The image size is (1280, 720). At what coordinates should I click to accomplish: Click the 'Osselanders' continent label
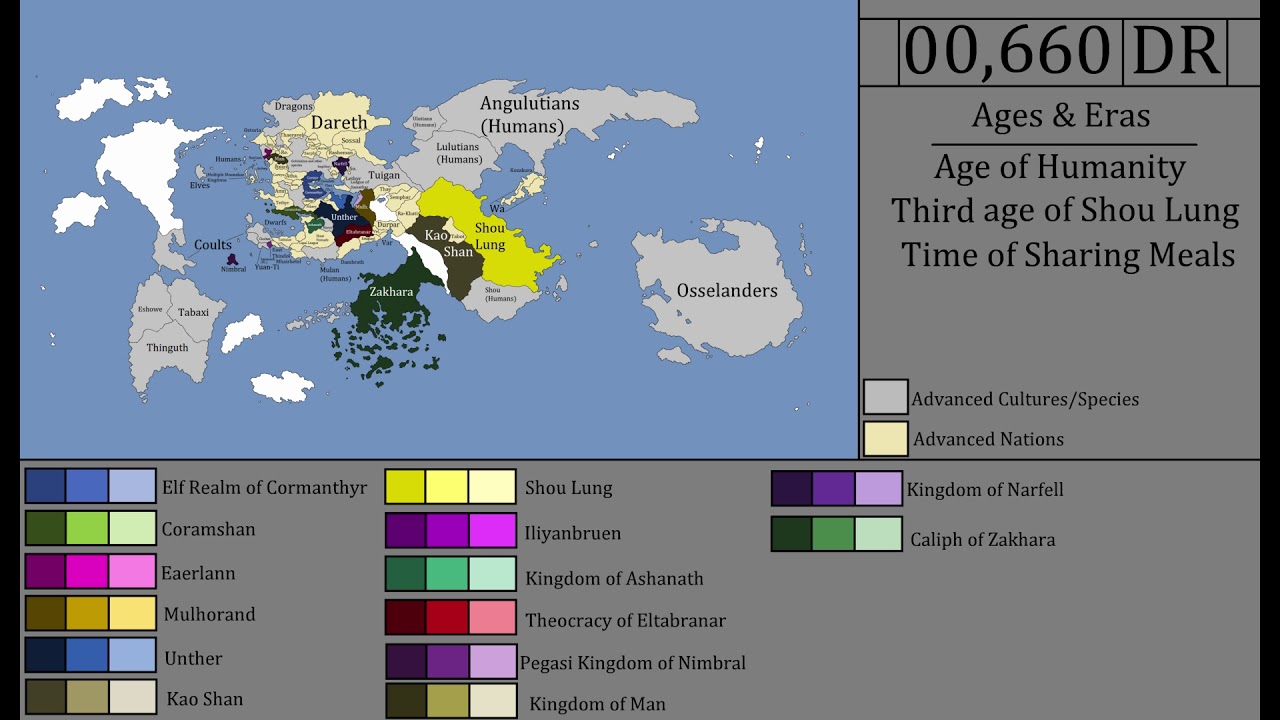[727, 291]
